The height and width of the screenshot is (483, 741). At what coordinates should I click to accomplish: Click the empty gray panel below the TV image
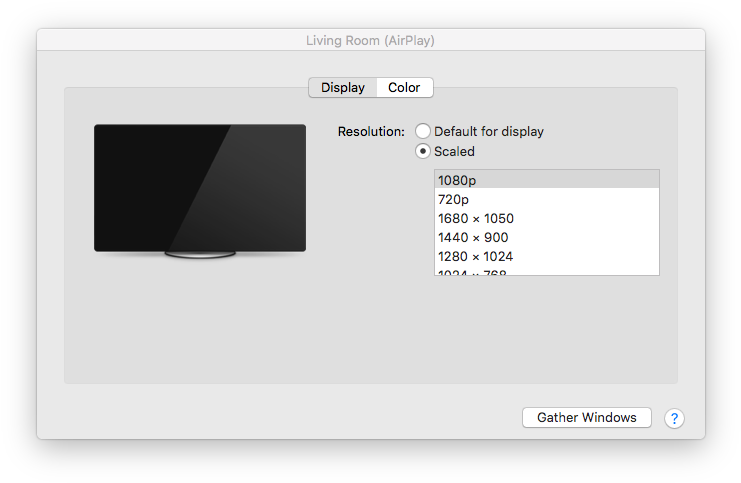click(200, 330)
